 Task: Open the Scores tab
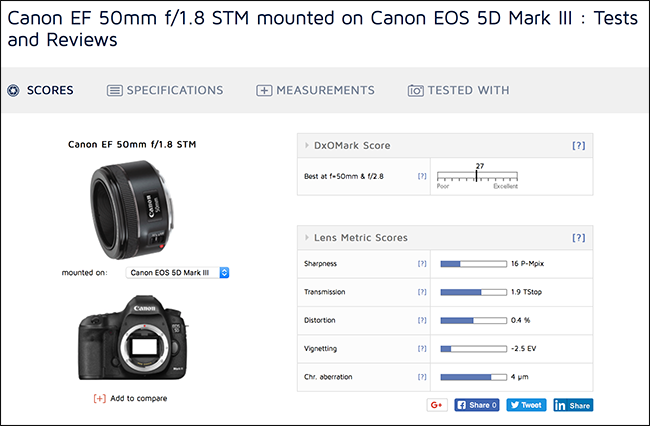coord(40,90)
